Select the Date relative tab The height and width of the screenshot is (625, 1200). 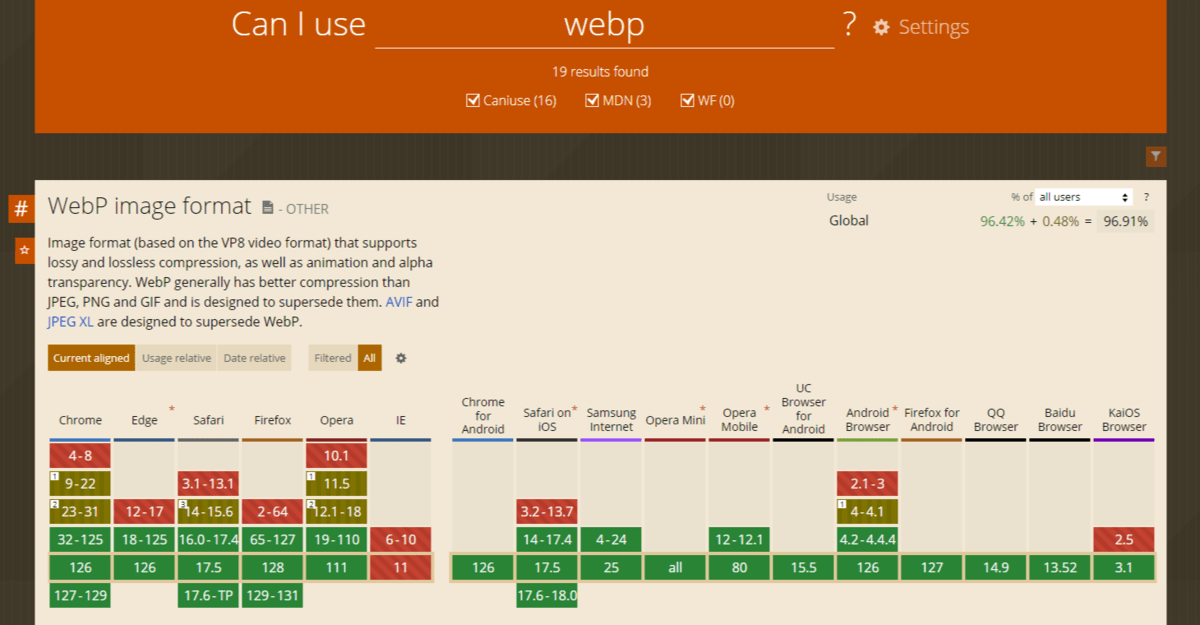[x=255, y=358]
